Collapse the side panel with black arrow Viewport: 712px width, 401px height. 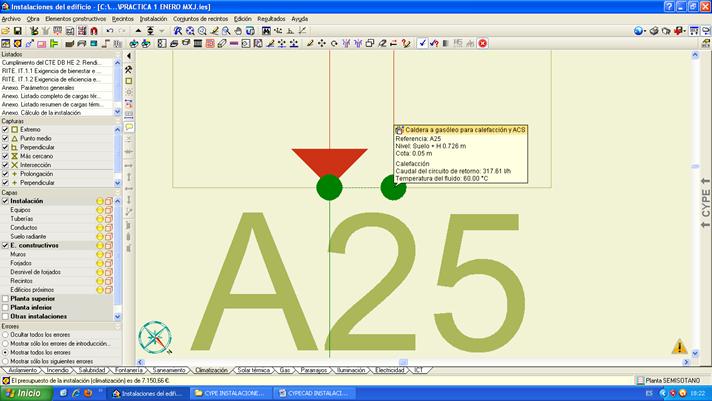[129, 56]
